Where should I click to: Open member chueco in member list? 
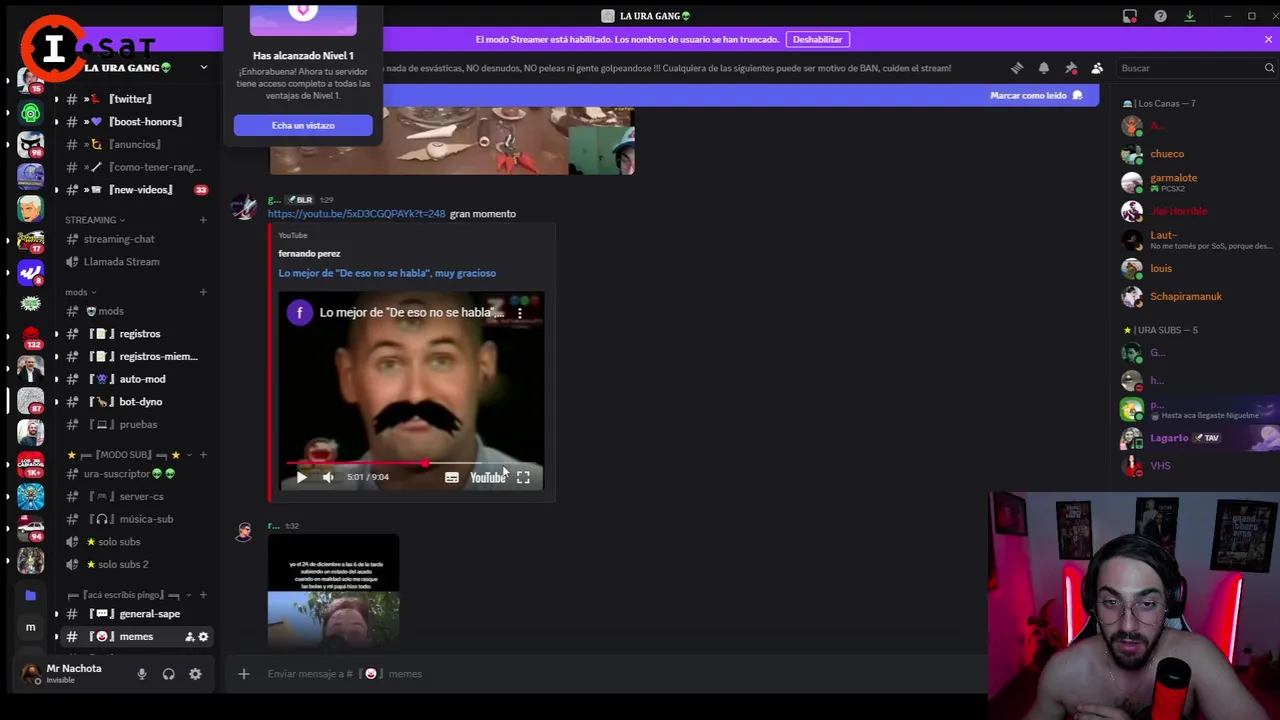pyautogui.click(x=1167, y=154)
